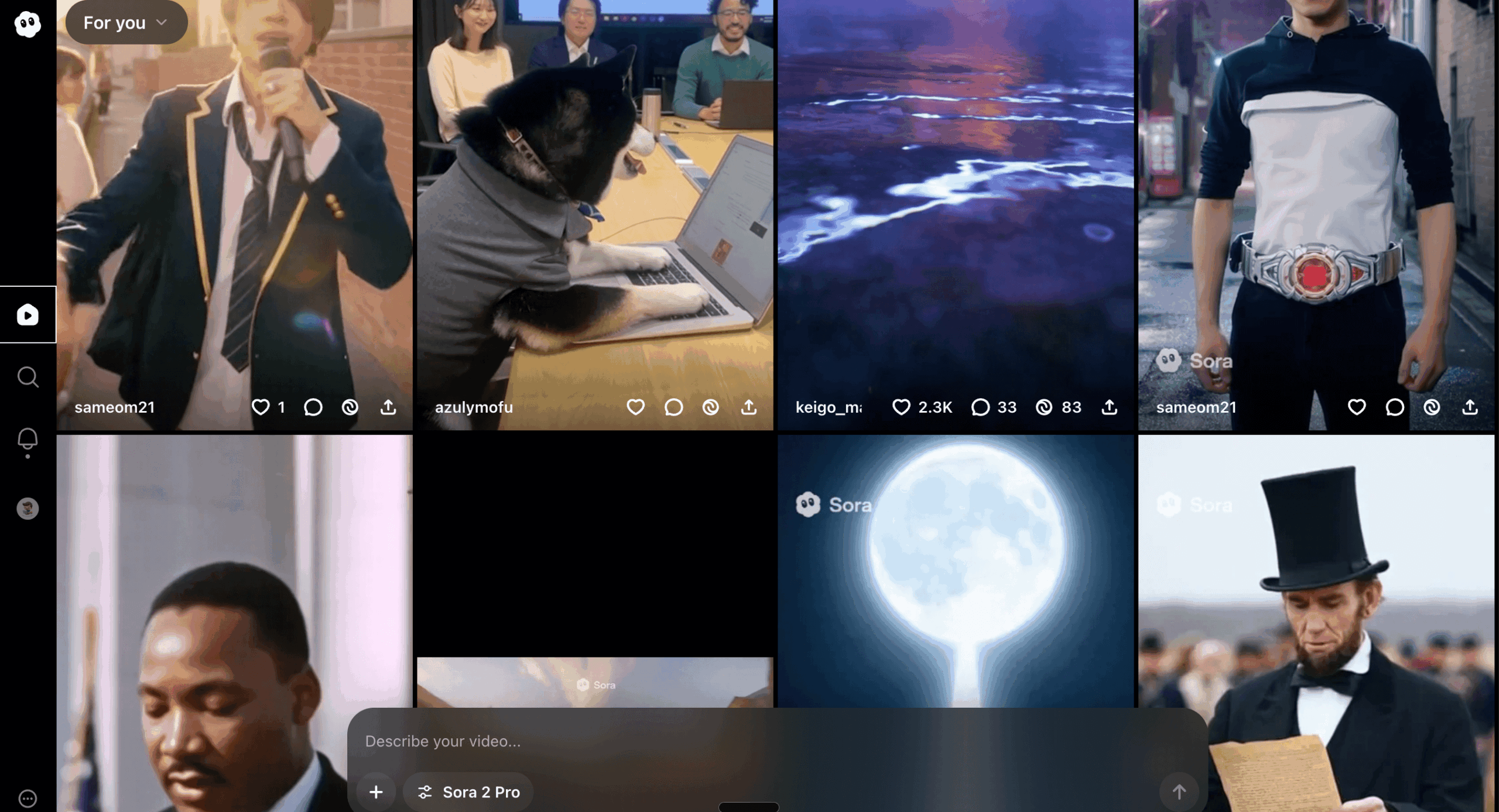The height and width of the screenshot is (812, 1499).
Task: Open the search page in sidebar
Action: [x=28, y=377]
